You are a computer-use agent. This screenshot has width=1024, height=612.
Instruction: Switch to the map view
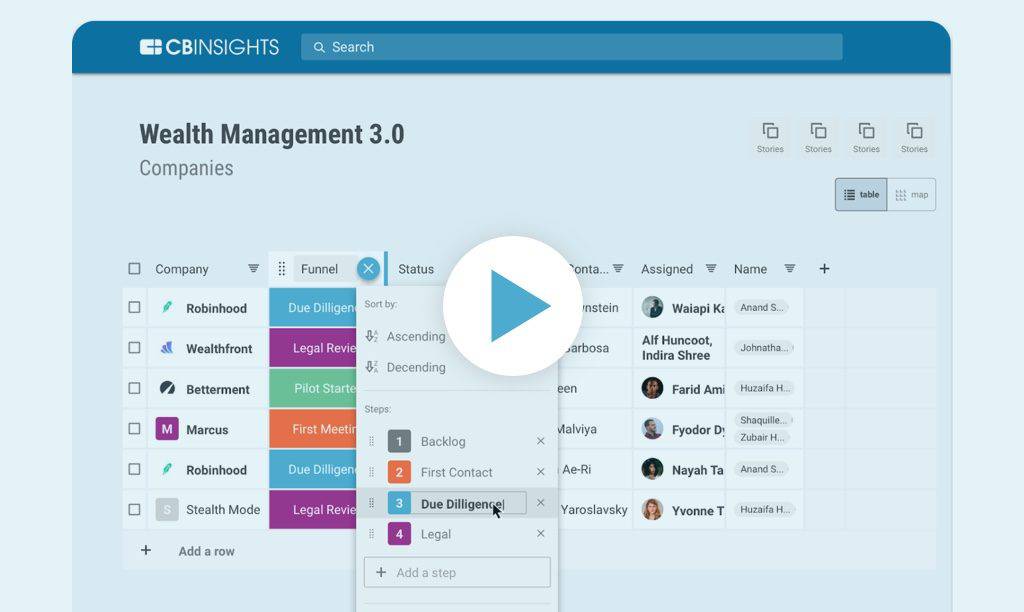911,195
